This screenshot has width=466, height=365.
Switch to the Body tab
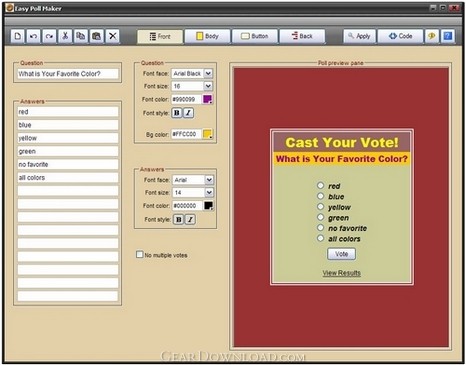tap(207, 36)
